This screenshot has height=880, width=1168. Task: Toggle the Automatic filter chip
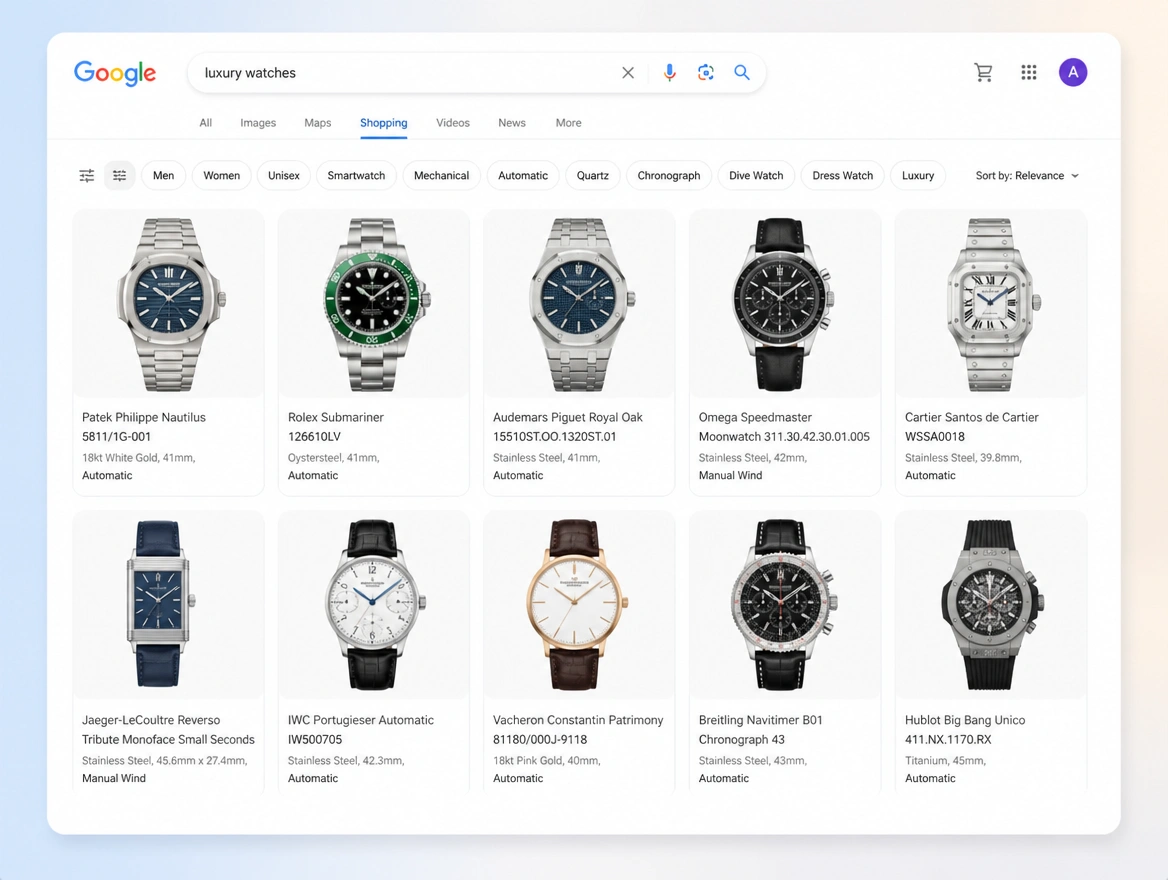(x=523, y=176)
